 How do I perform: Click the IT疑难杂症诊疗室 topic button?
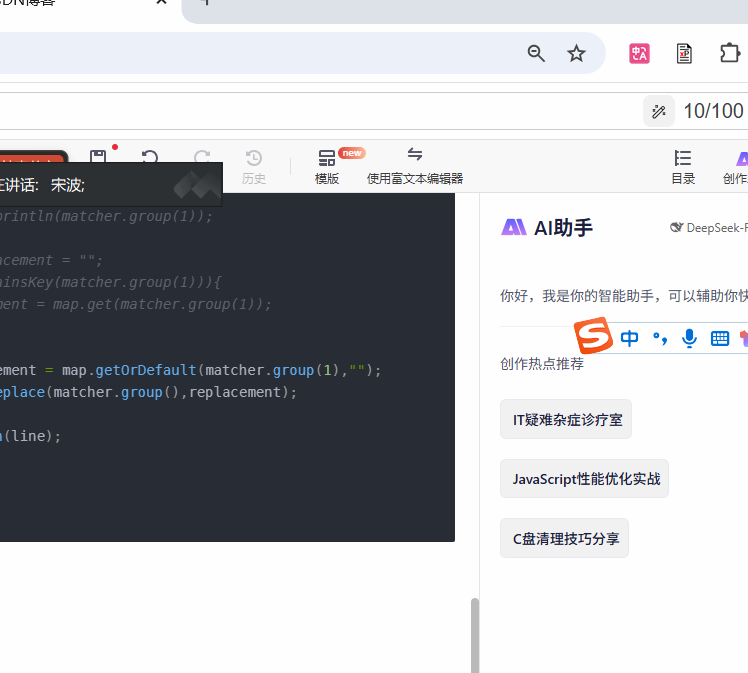click(x=566, y=419)
